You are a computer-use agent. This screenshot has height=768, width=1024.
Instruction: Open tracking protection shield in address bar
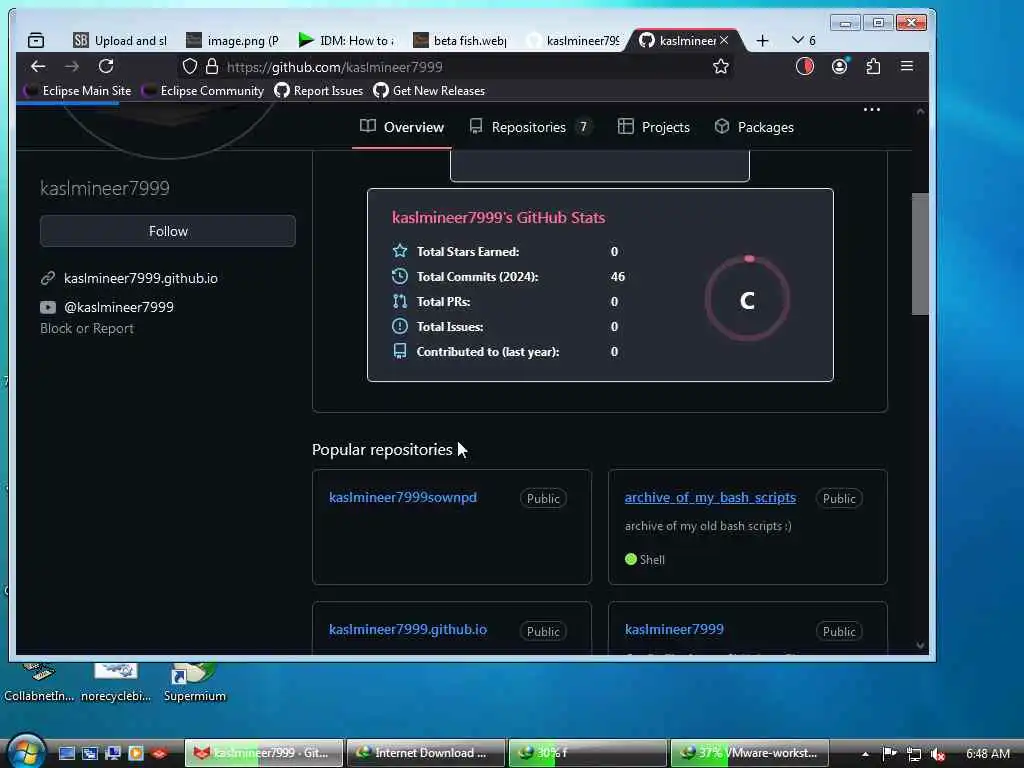point(189,67)
